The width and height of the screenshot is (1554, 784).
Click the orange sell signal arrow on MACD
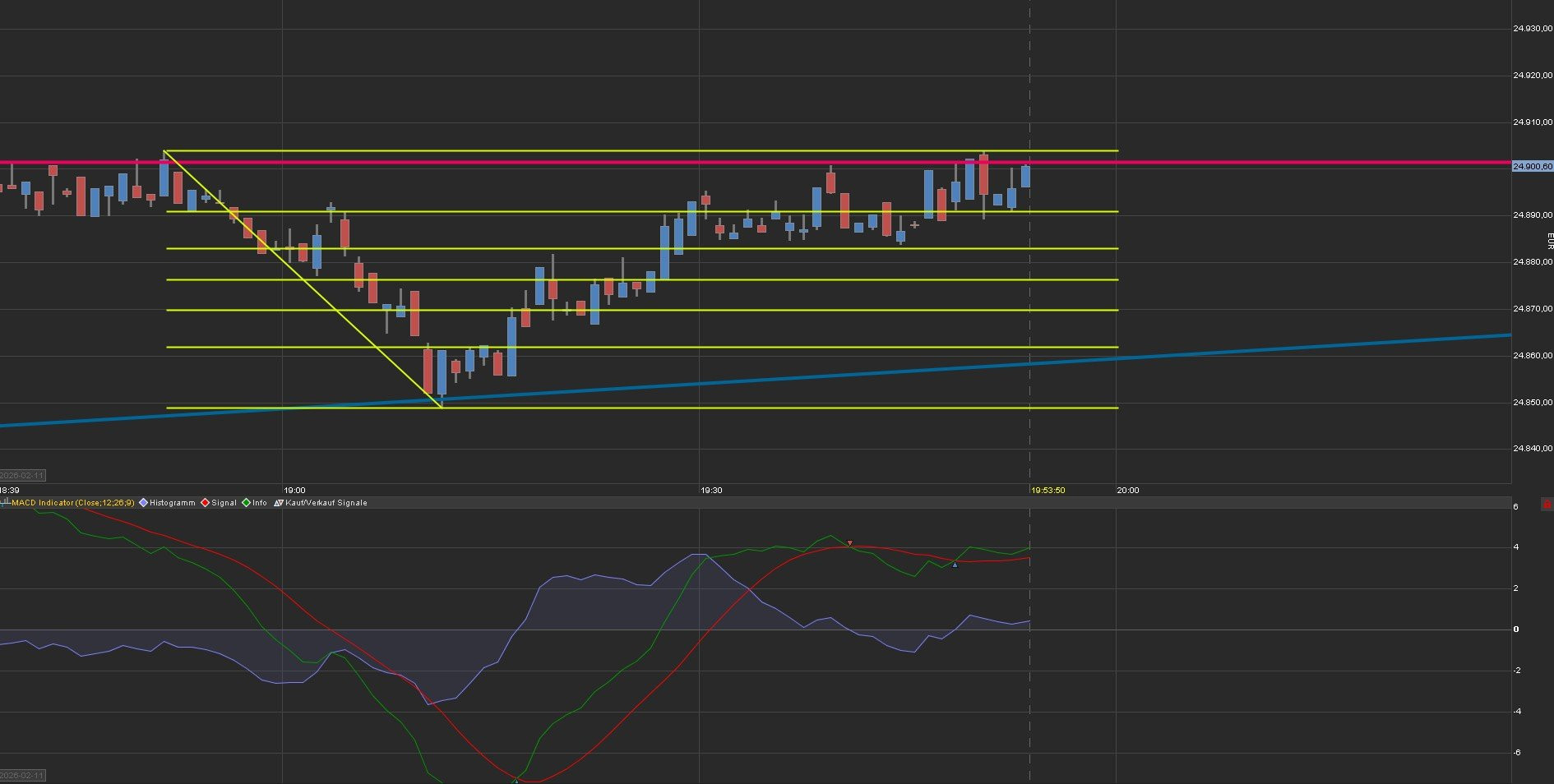pyautogui.click(x=849, y=543)
